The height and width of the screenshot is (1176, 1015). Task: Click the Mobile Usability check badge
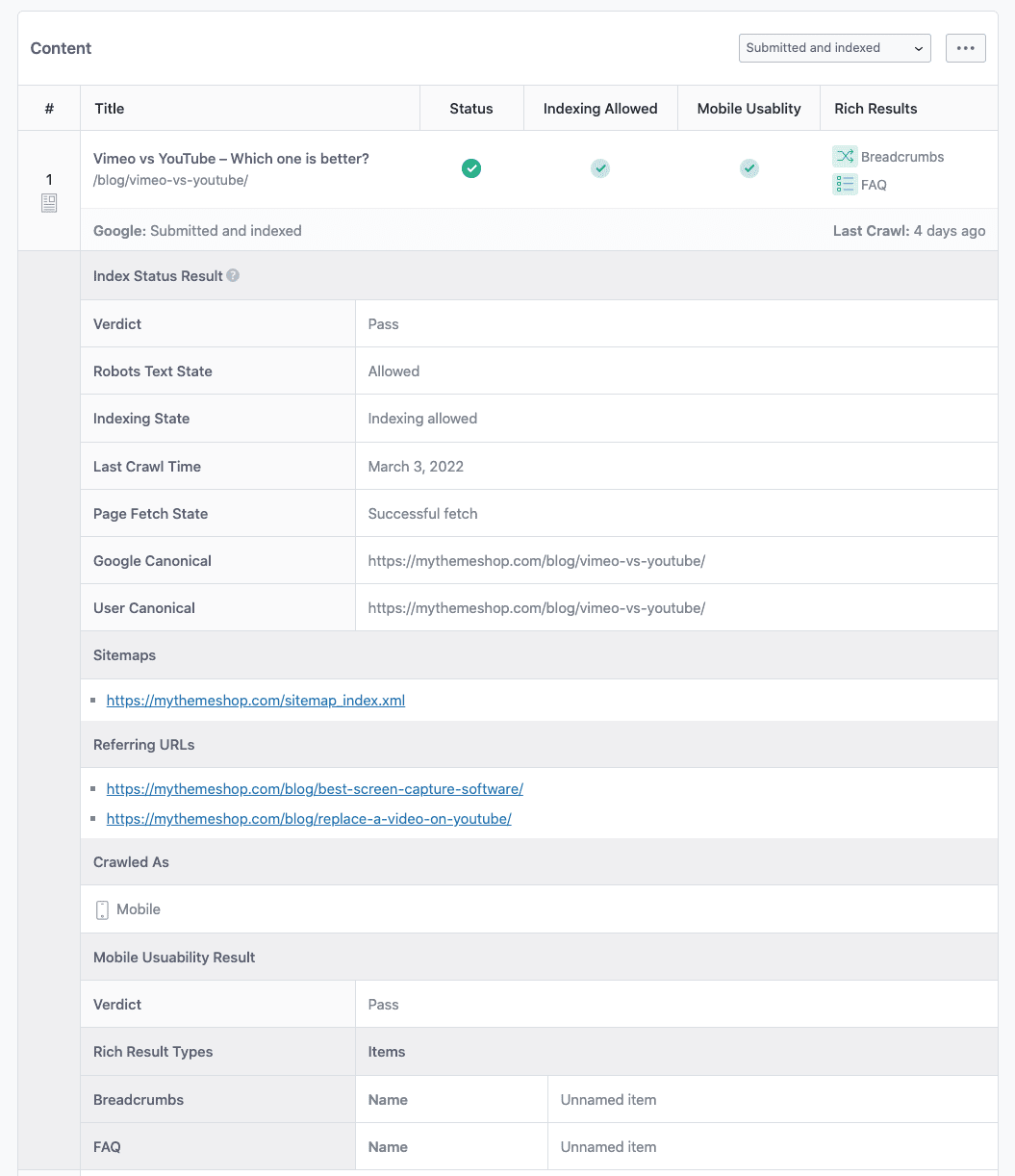[749, 167]
